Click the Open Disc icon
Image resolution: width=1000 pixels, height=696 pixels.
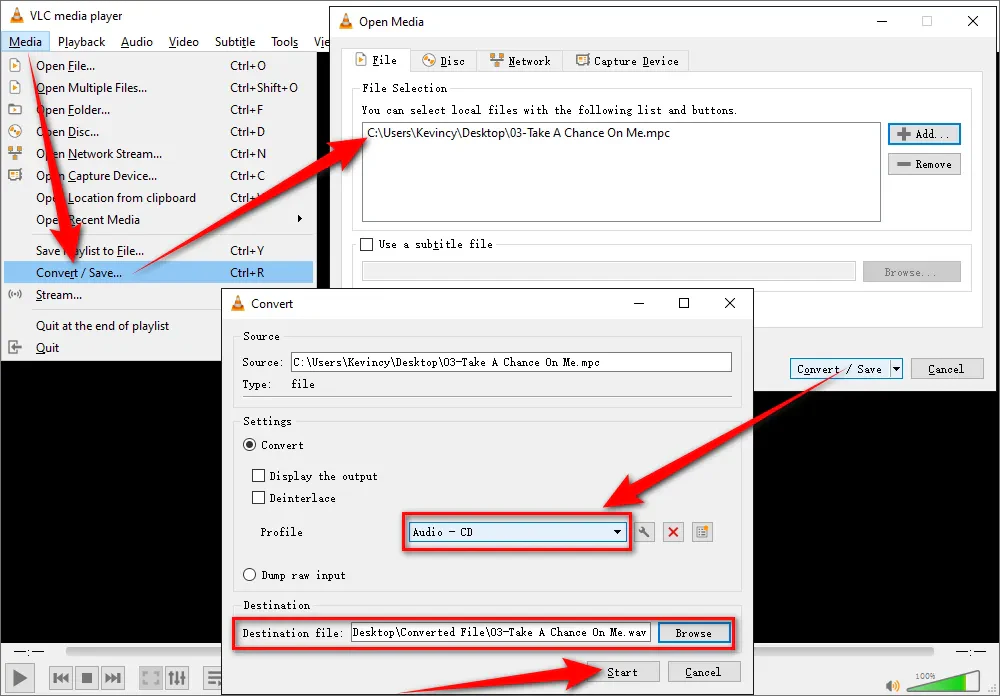click(x=15, y=131)
